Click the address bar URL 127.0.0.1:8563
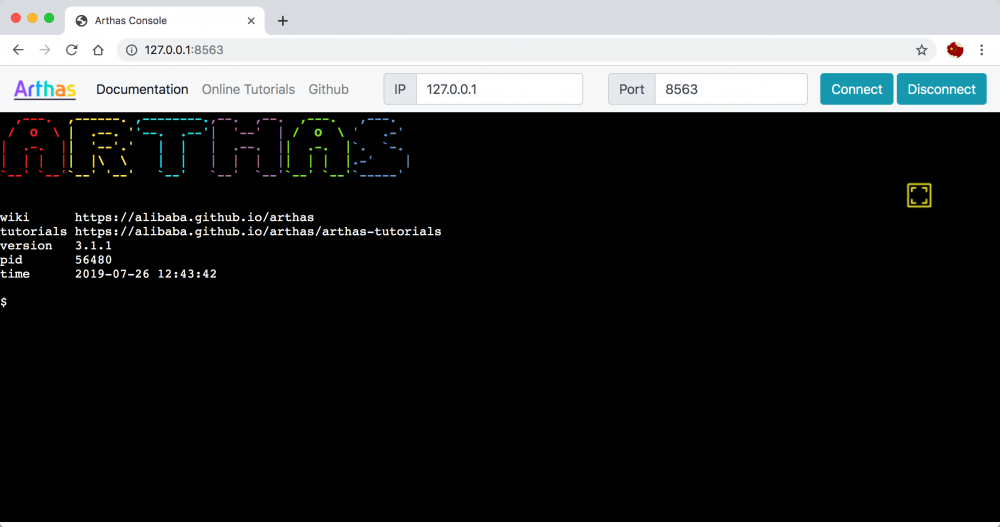The width and height of the screenshot is (1000, 527). pos(184,50)
